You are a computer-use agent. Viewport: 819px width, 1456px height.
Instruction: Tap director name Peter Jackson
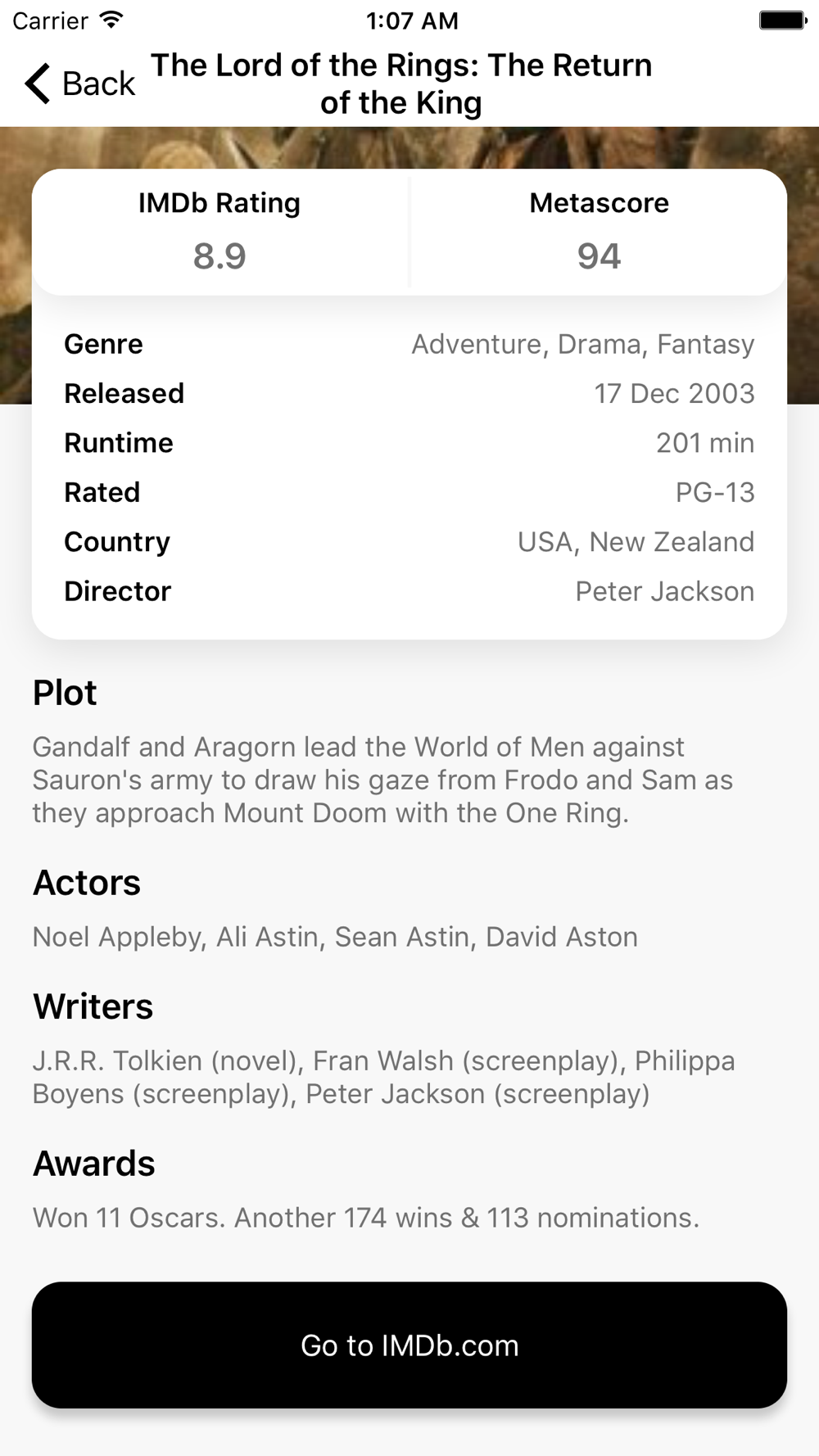(664, 591)
